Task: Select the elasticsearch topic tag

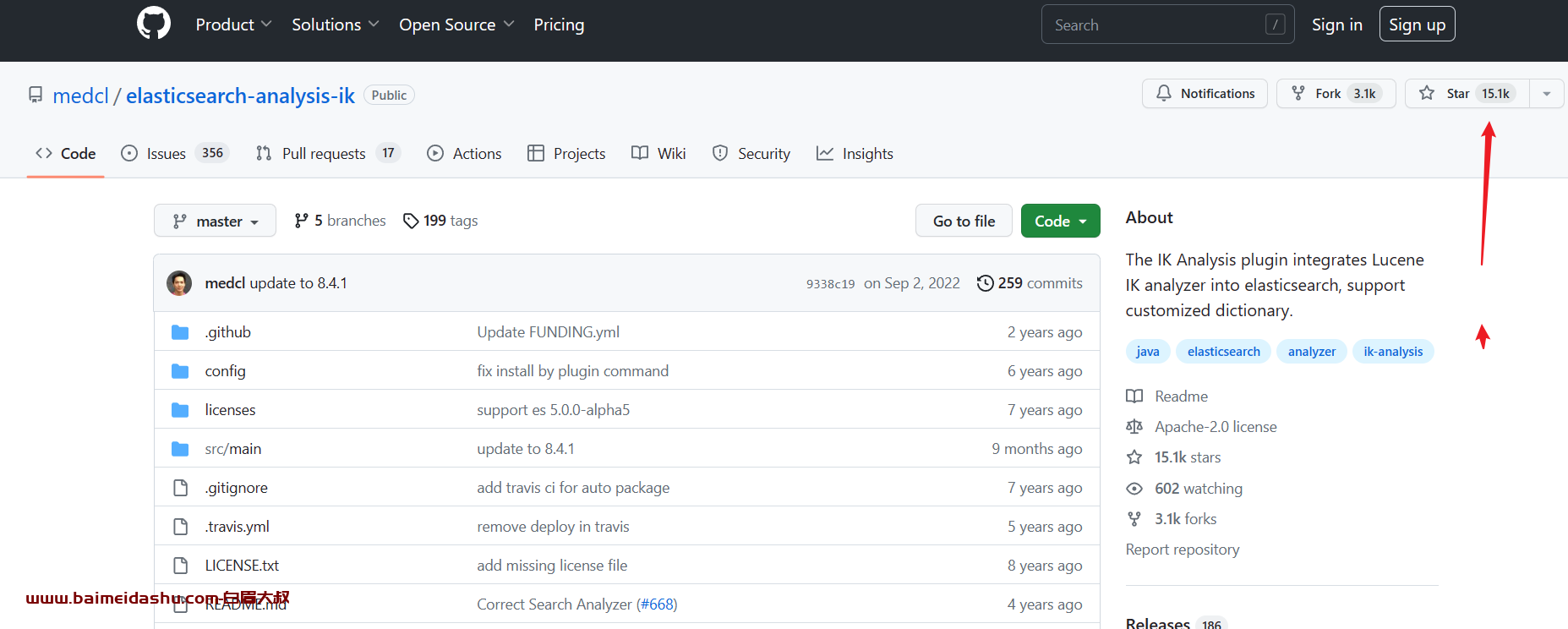Action: [1223, 352]
